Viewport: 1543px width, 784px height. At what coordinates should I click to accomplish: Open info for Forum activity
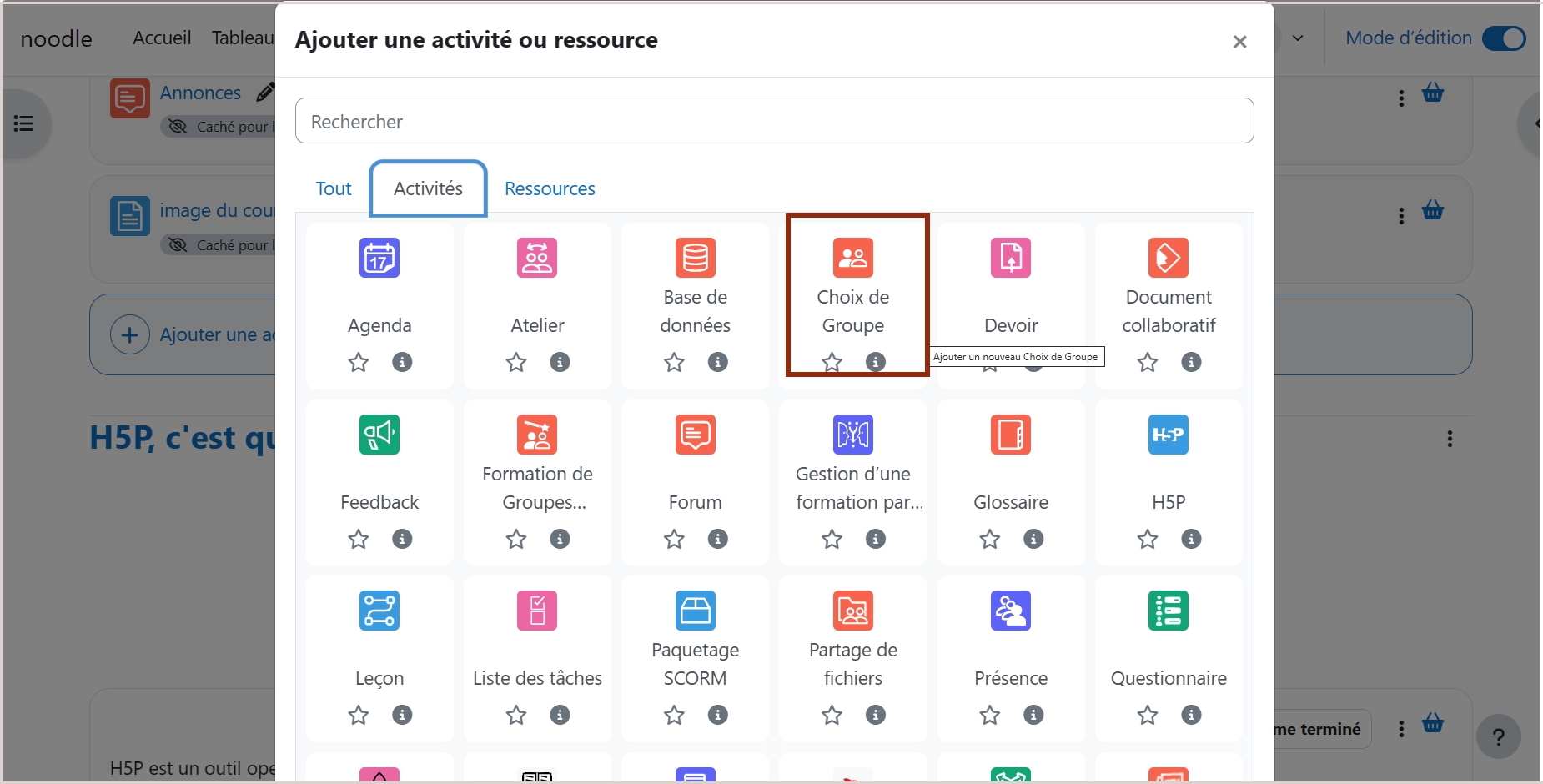point(717,539)
